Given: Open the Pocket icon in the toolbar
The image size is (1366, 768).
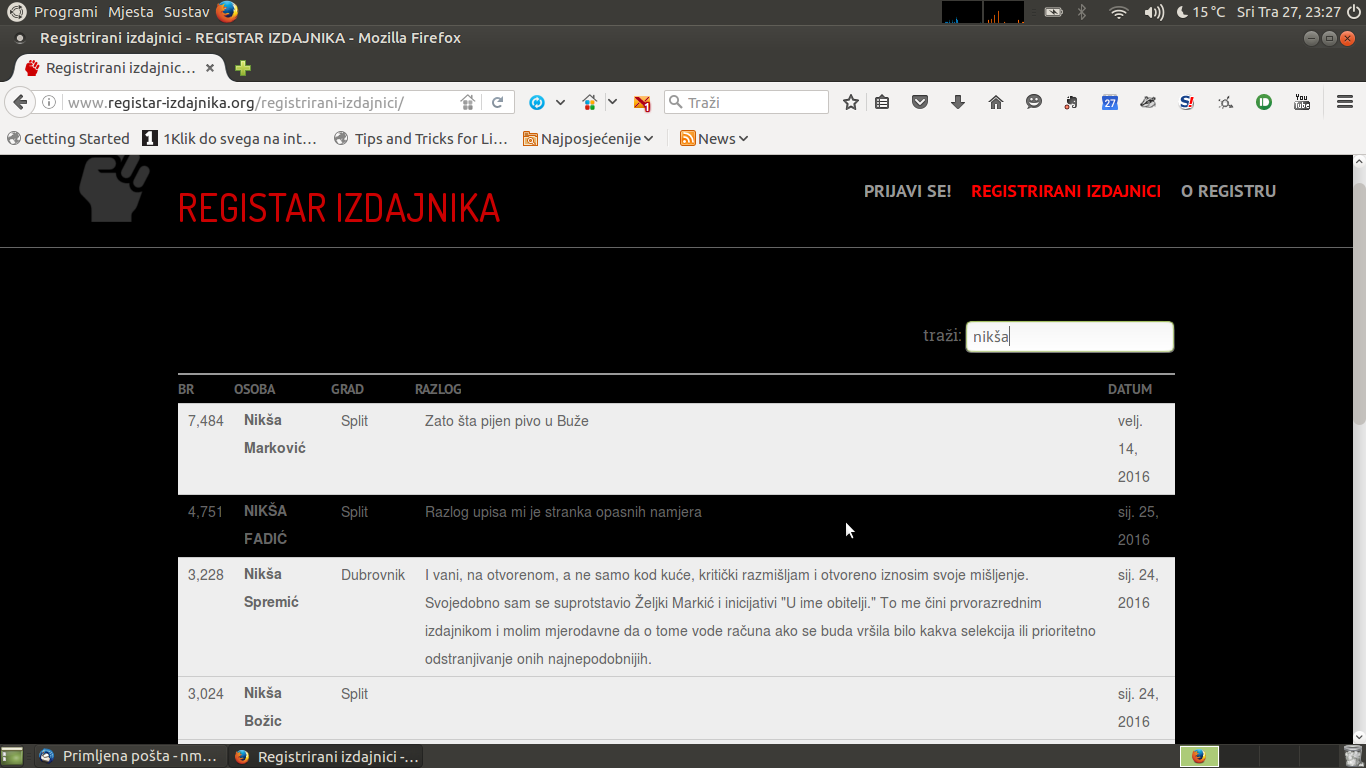Looking at the screenshot, I should click(920, 102).
